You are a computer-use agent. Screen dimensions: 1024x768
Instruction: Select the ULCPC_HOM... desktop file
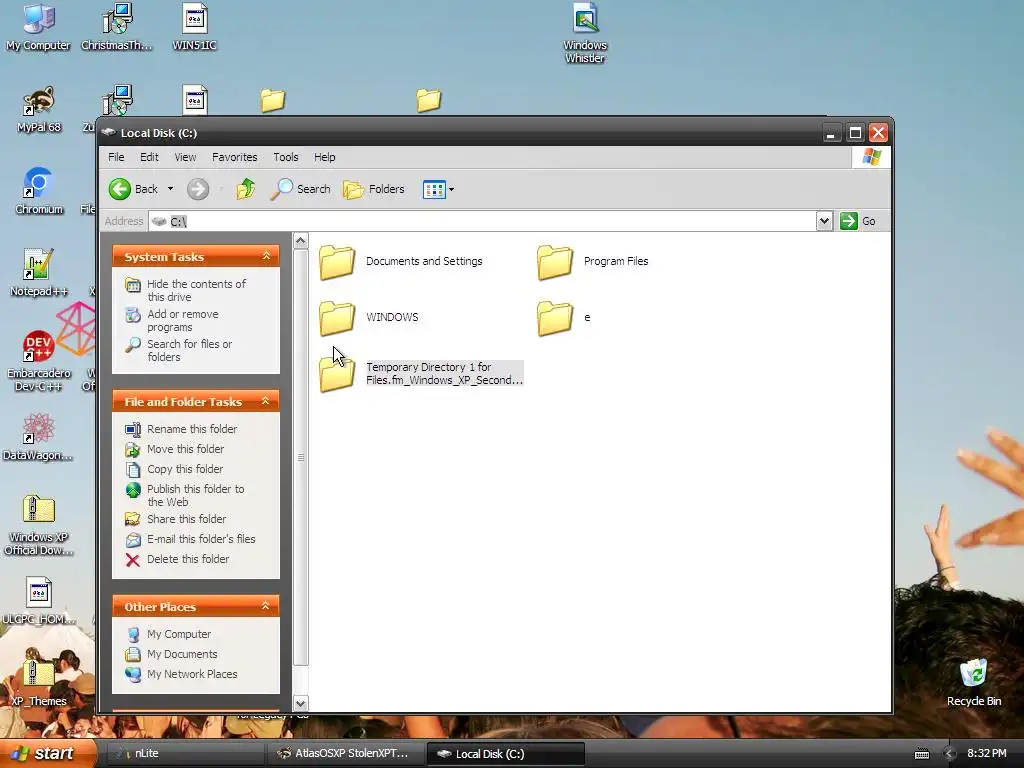[39, 601]
